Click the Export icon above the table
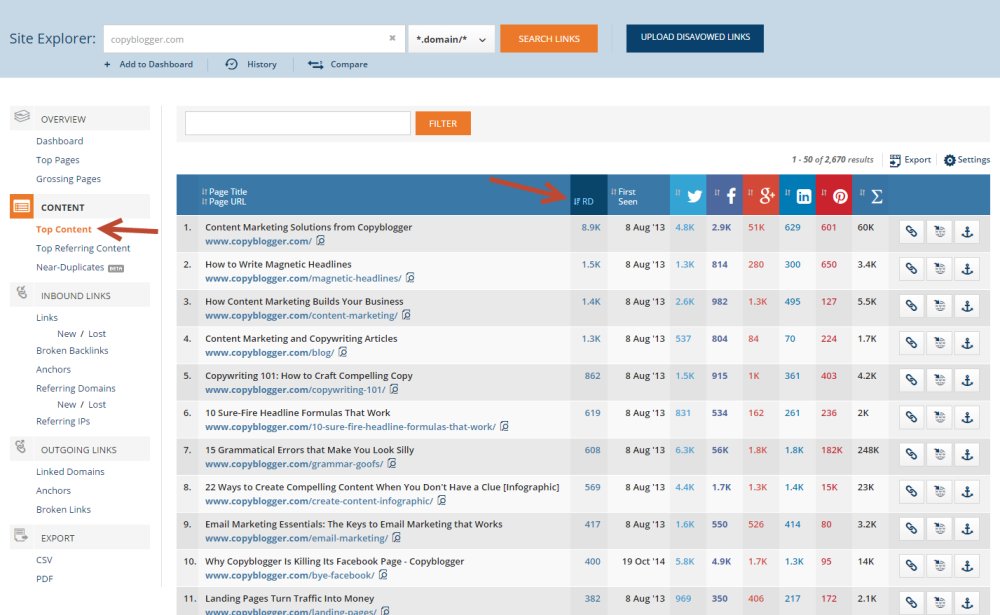 [895, 160]
